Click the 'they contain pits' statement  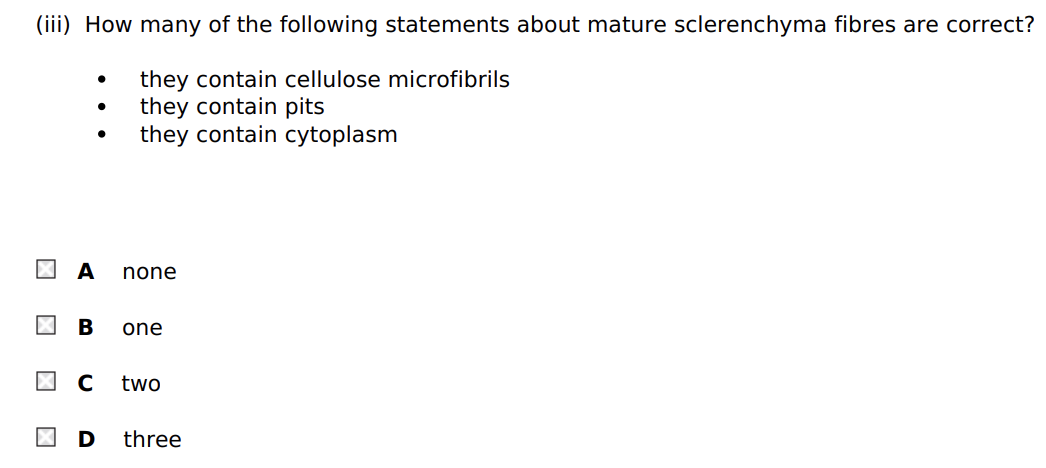[232, 107]
